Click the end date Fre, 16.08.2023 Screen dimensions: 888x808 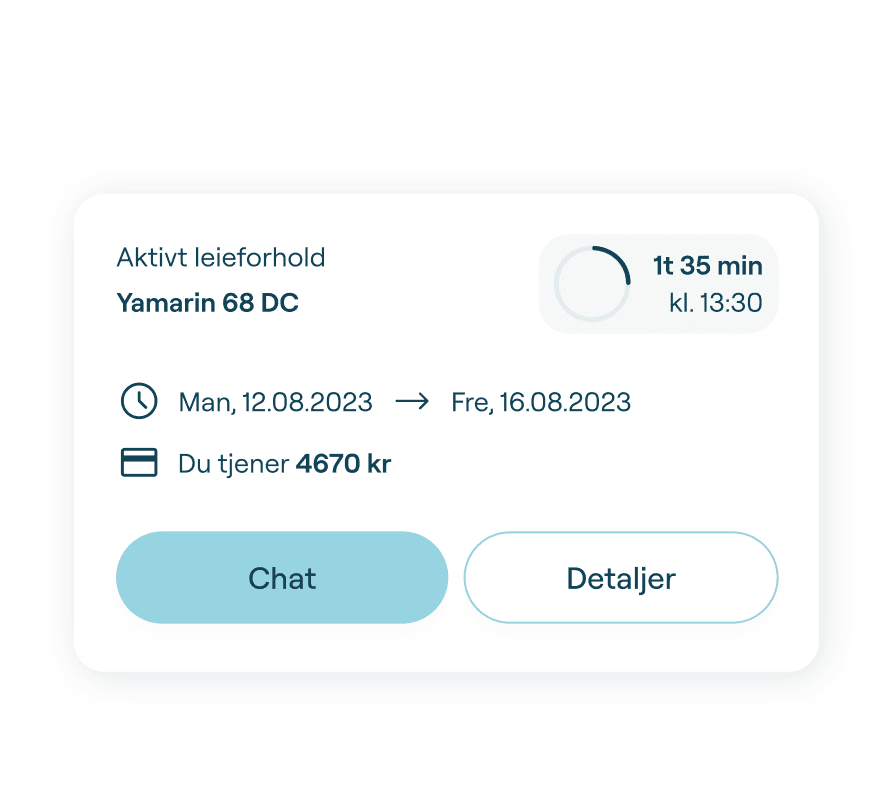point(540,401)
